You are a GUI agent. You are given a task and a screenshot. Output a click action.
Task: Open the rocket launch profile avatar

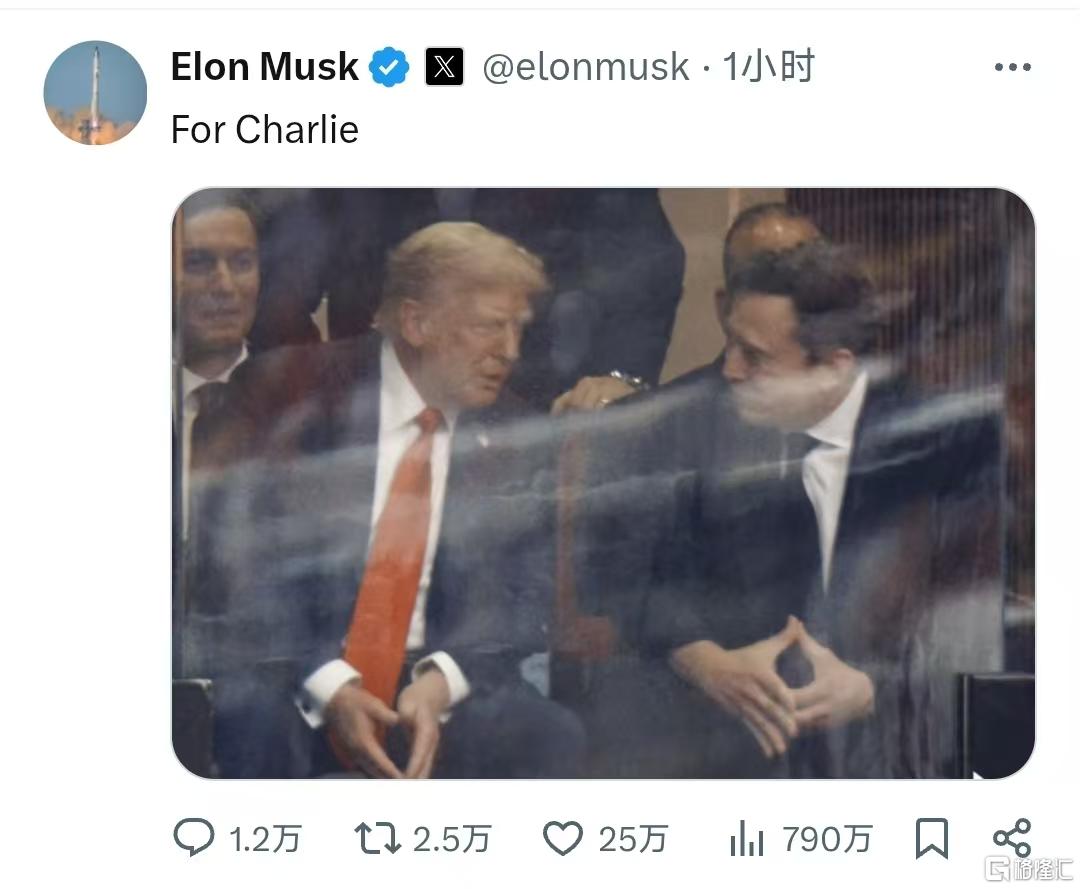point(95,92)
